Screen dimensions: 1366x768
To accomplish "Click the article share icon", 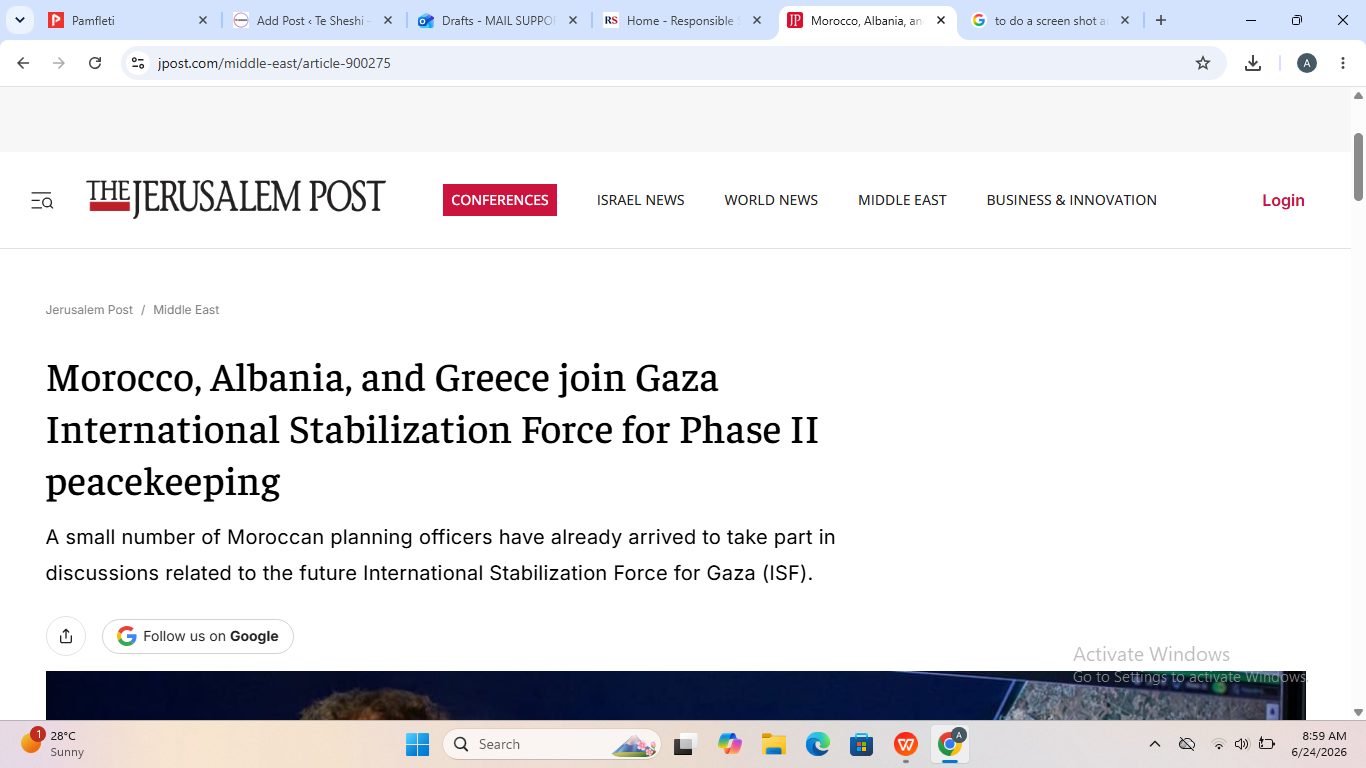I will (x=66, y=636).
